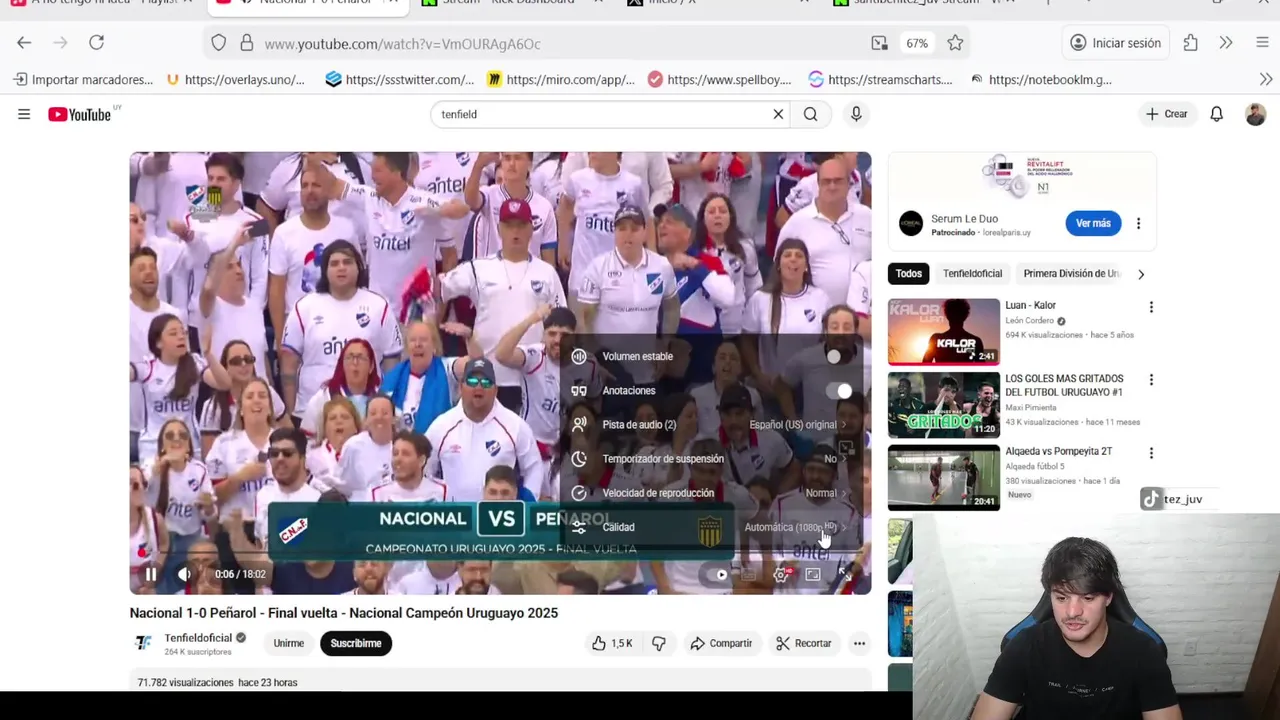Open the Firefox application menu hamburger
Image resolution: width=1280 pixels, height=720 pixels.
[x=1261, y=43]
